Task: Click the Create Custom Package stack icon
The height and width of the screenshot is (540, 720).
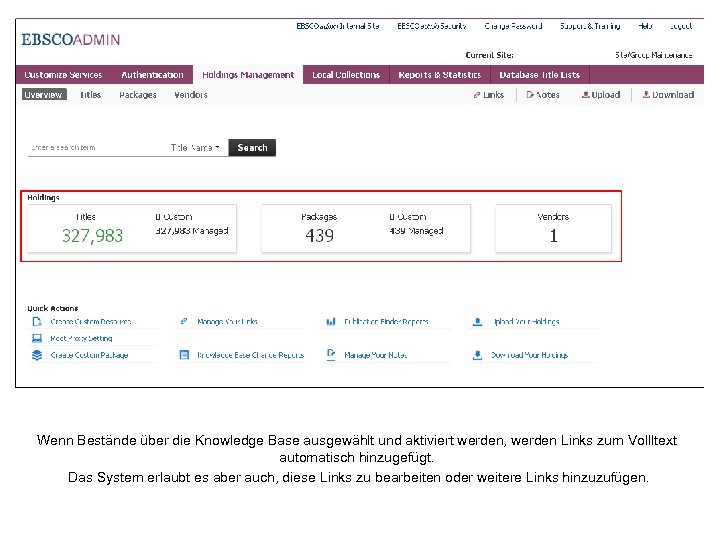Action: (37, 355)
